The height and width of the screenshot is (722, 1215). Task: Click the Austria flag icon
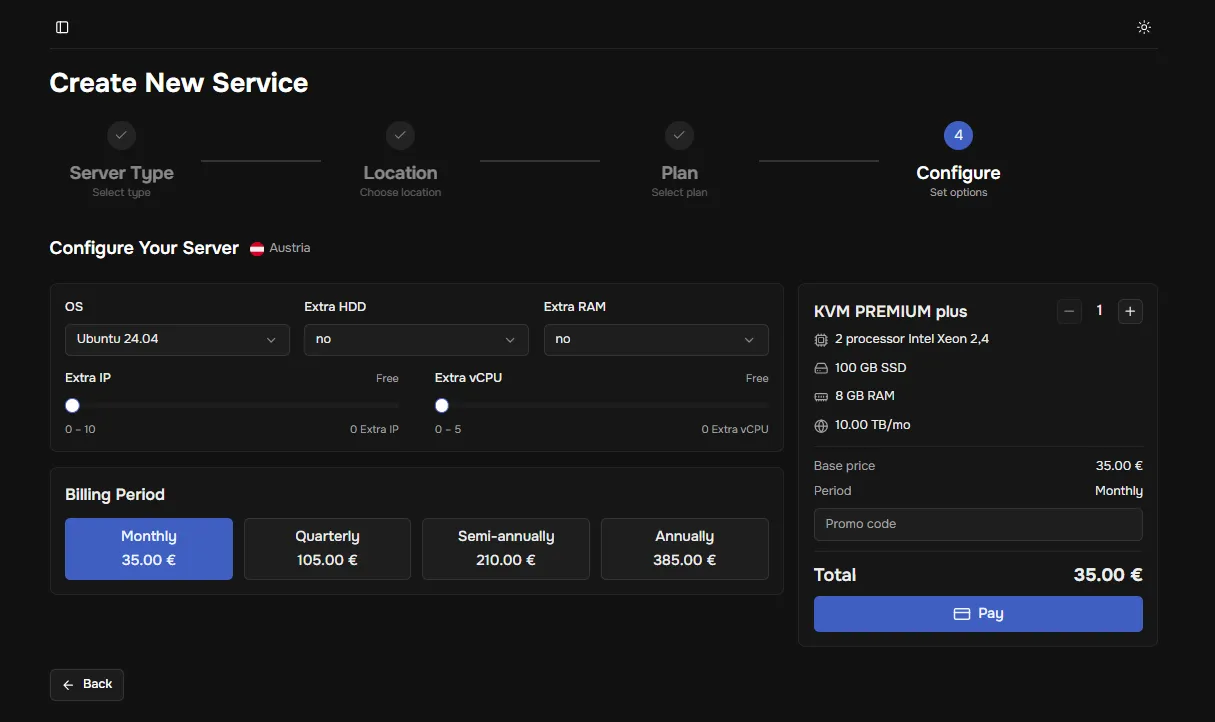coord(257,249)
